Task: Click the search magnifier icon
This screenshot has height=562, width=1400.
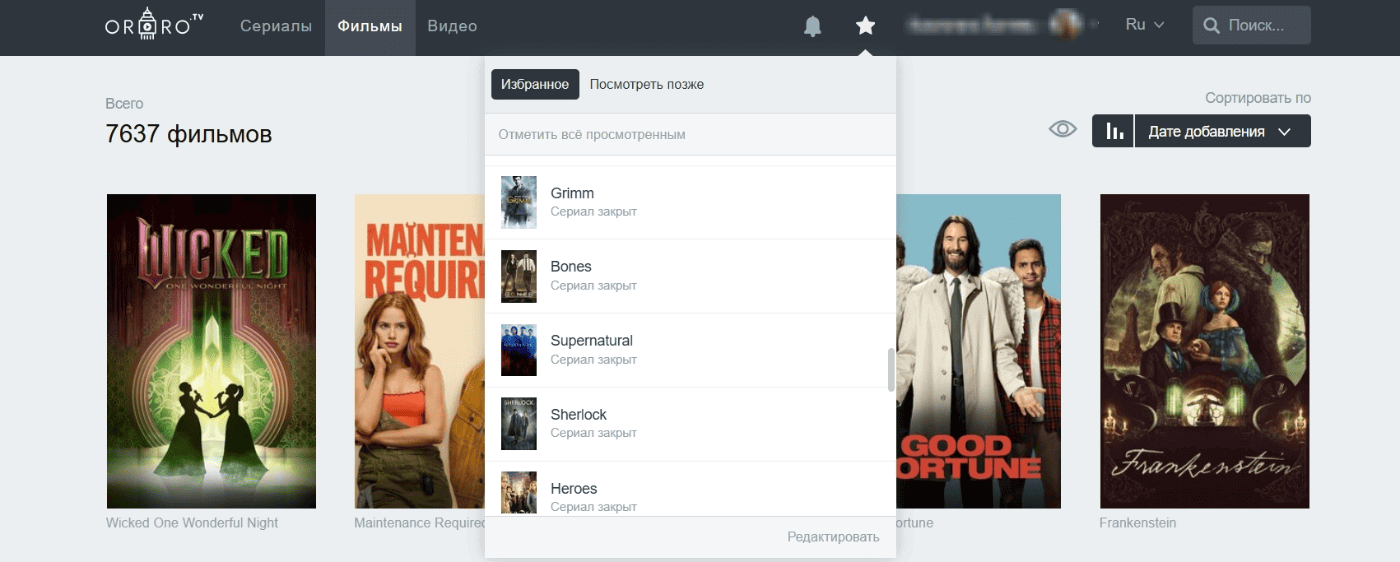Action: [x=1211, y=25]
